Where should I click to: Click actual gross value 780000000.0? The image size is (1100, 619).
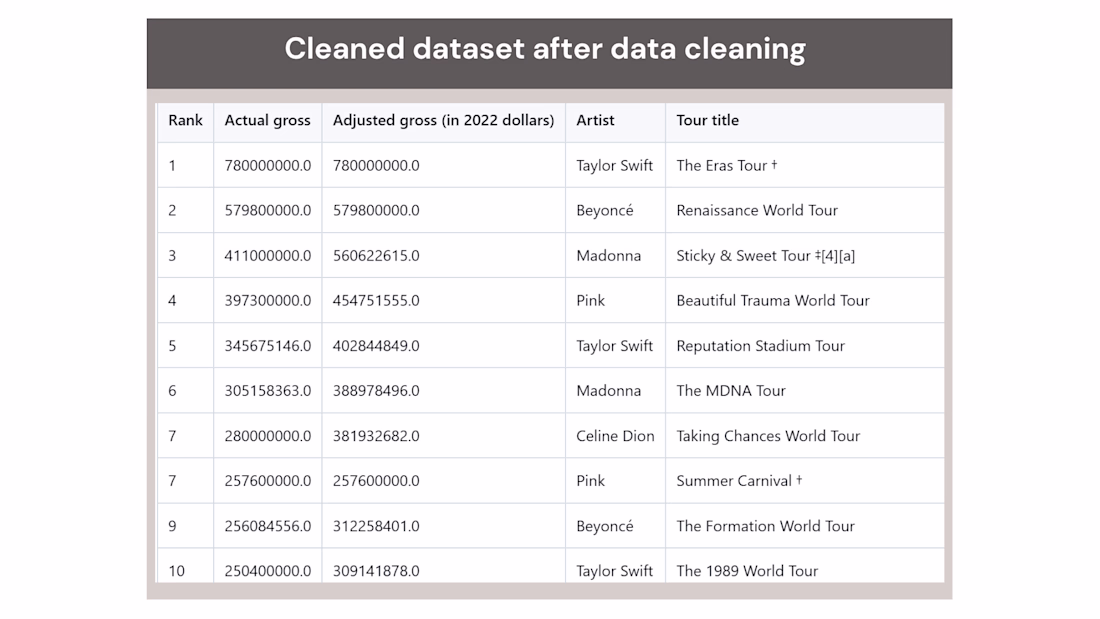(x=268, y=166)
